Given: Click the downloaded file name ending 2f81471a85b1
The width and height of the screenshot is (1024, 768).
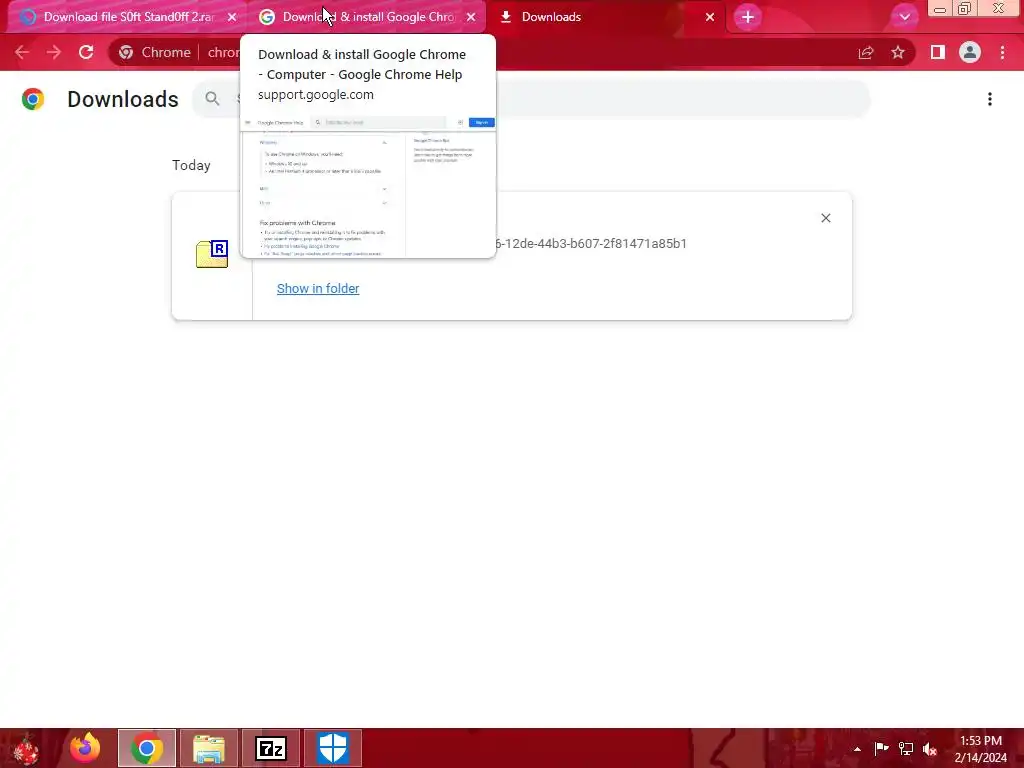Looking at the screenshot, I should [x=591, y=244].
